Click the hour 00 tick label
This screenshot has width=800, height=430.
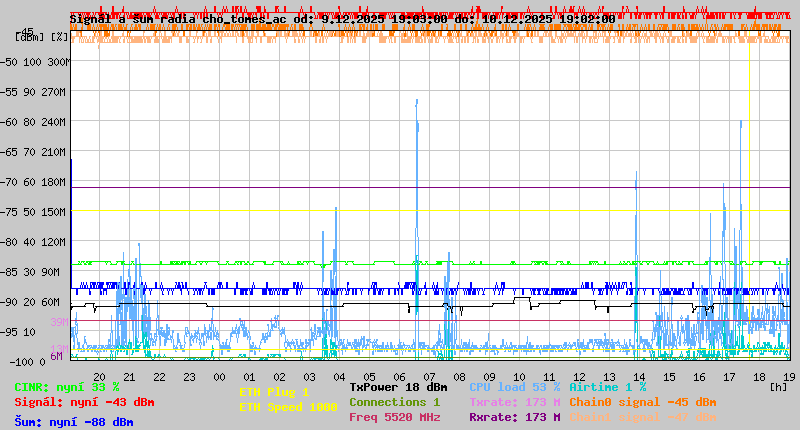click(x=219, y=377)
